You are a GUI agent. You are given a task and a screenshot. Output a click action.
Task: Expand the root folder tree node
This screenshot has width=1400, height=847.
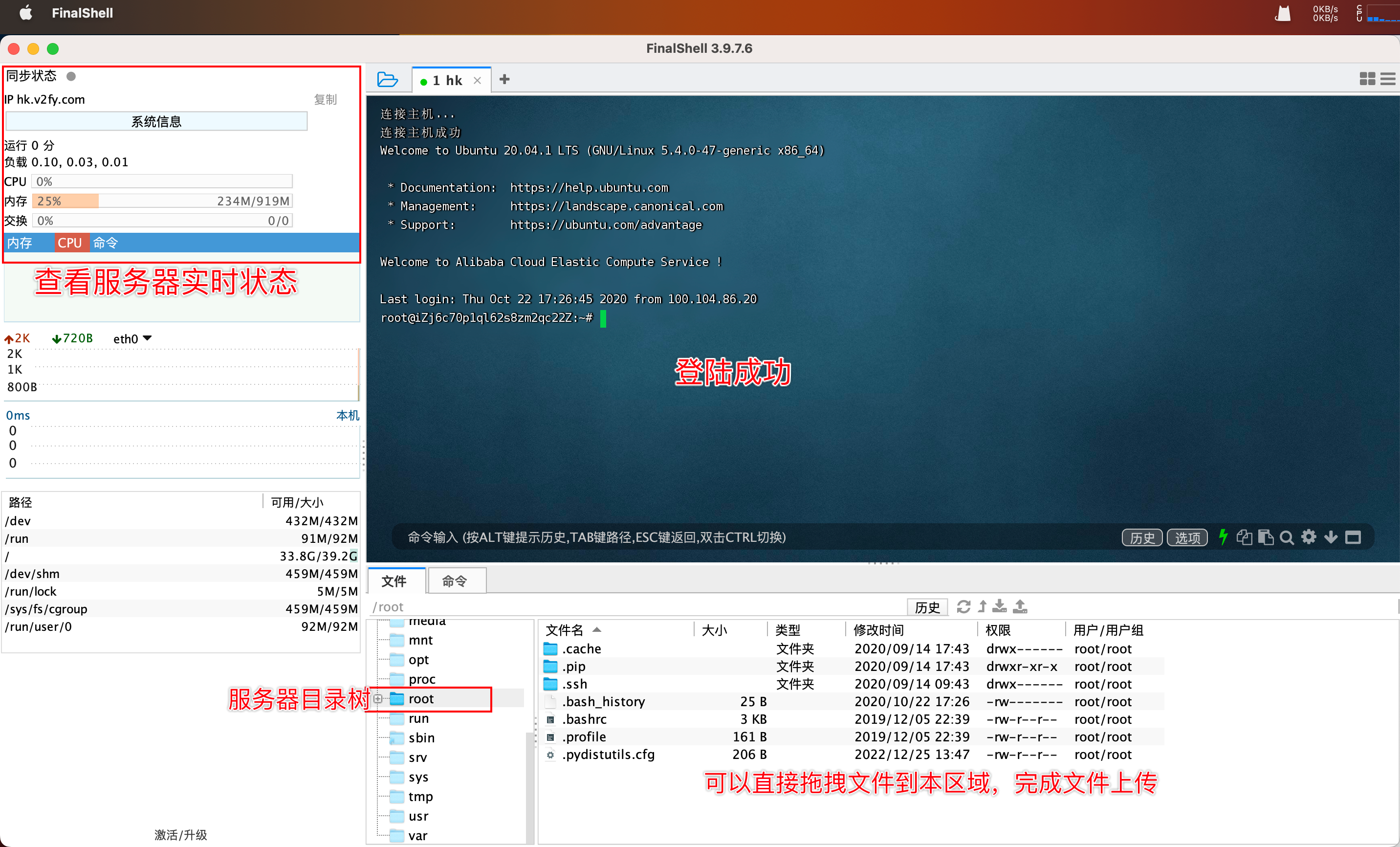coord(378,699)
